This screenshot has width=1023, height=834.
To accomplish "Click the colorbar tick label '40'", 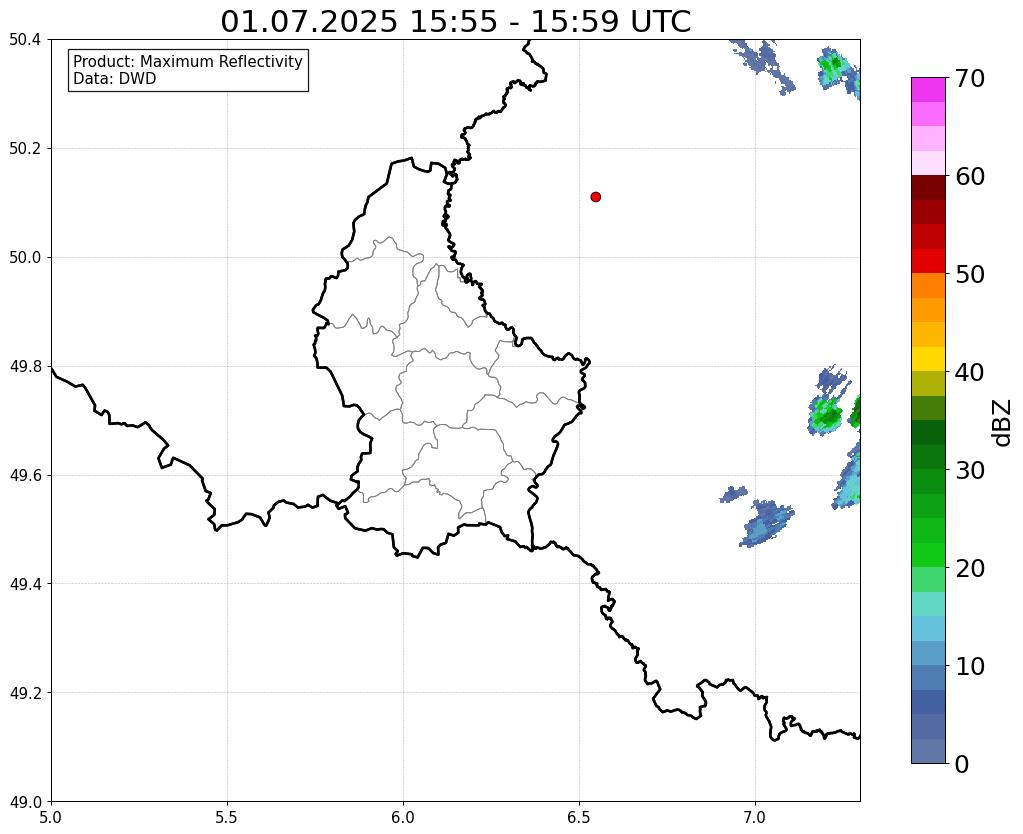I will coord(970,372).
